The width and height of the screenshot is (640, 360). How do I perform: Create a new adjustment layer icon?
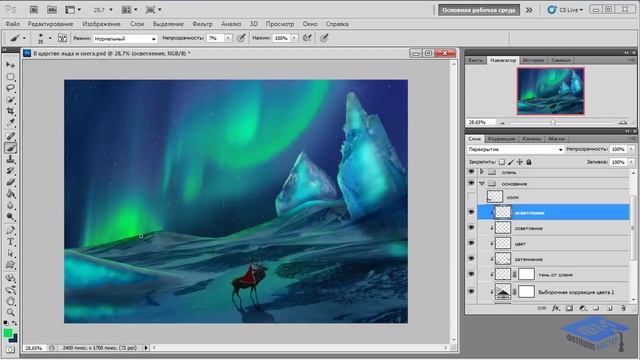click(x=583, y=309)
